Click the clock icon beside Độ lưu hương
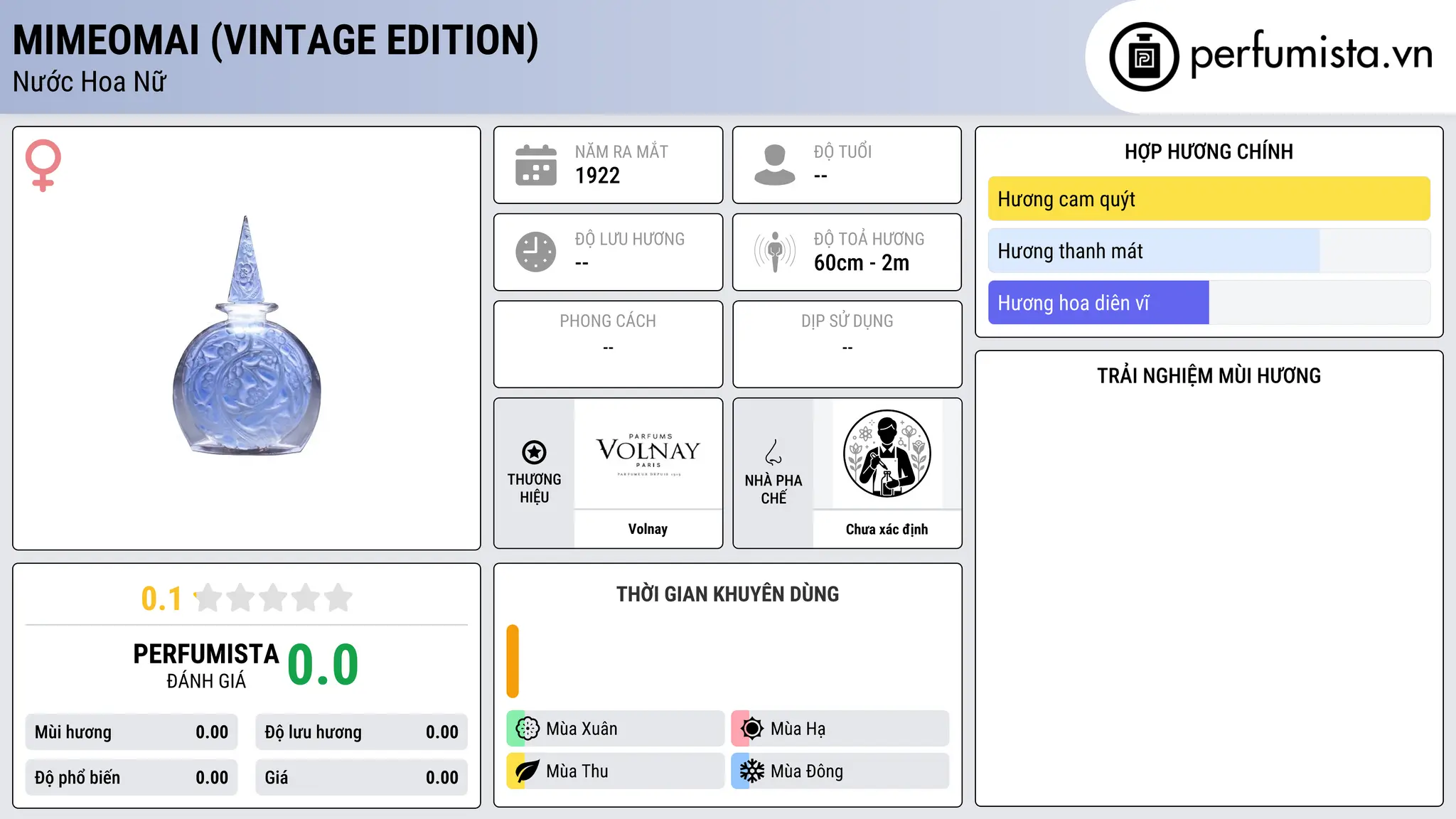The image size is (1456, 819). point(536,252)
